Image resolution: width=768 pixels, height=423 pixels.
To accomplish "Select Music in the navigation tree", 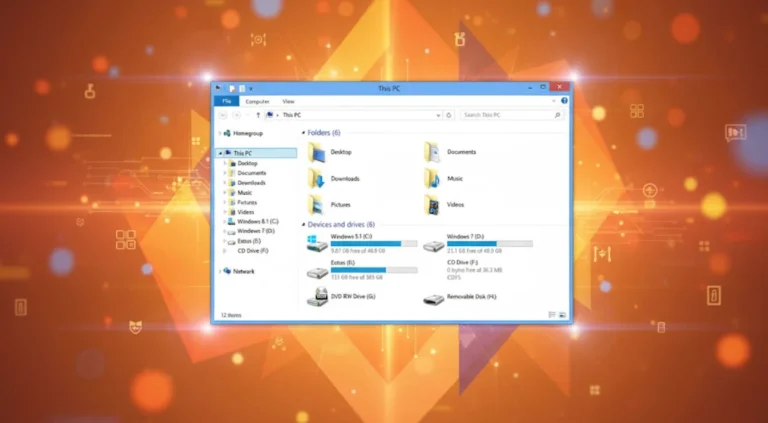I will [x=244, y=192].
